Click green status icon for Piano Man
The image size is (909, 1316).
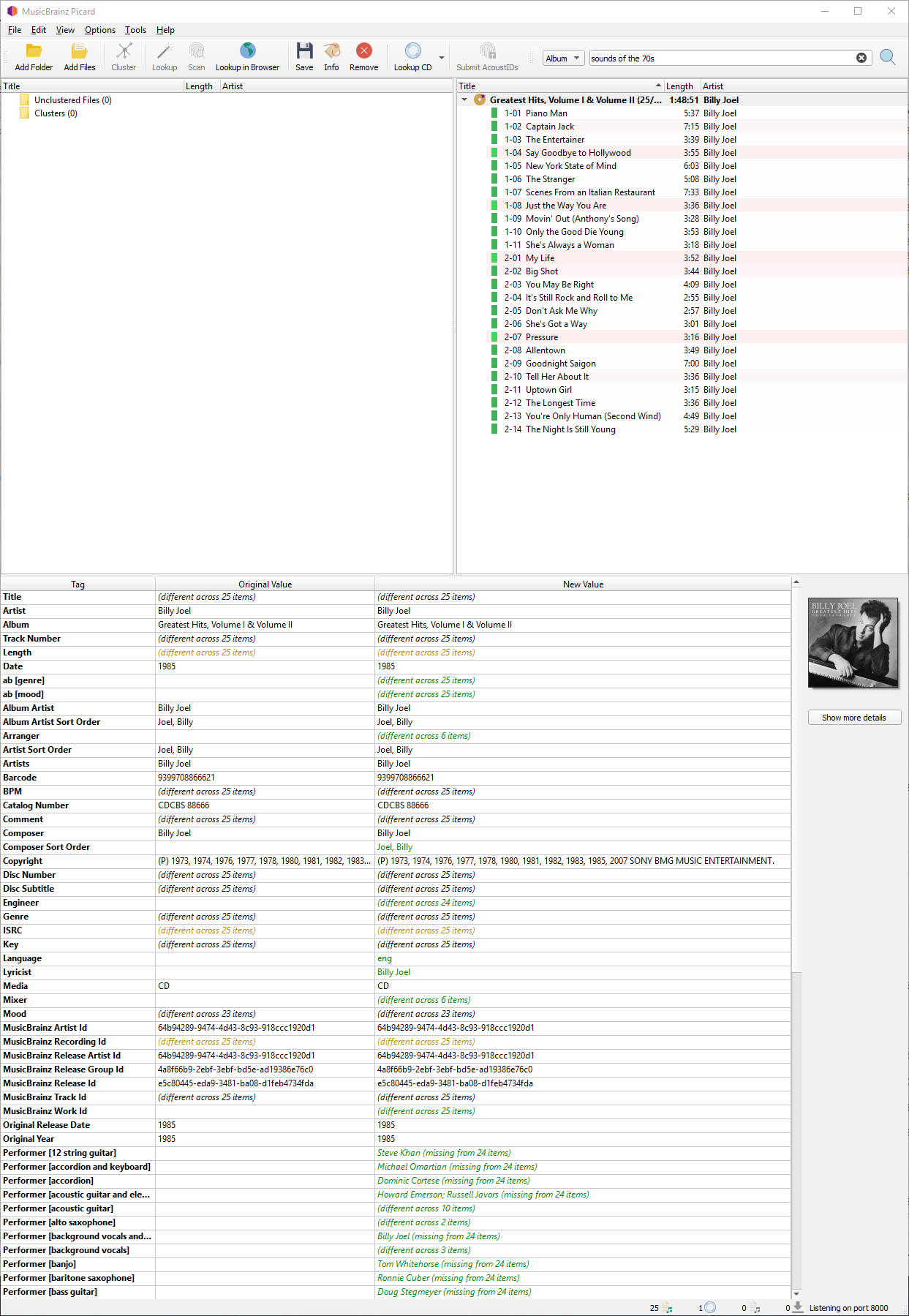[x=494, y=113]
